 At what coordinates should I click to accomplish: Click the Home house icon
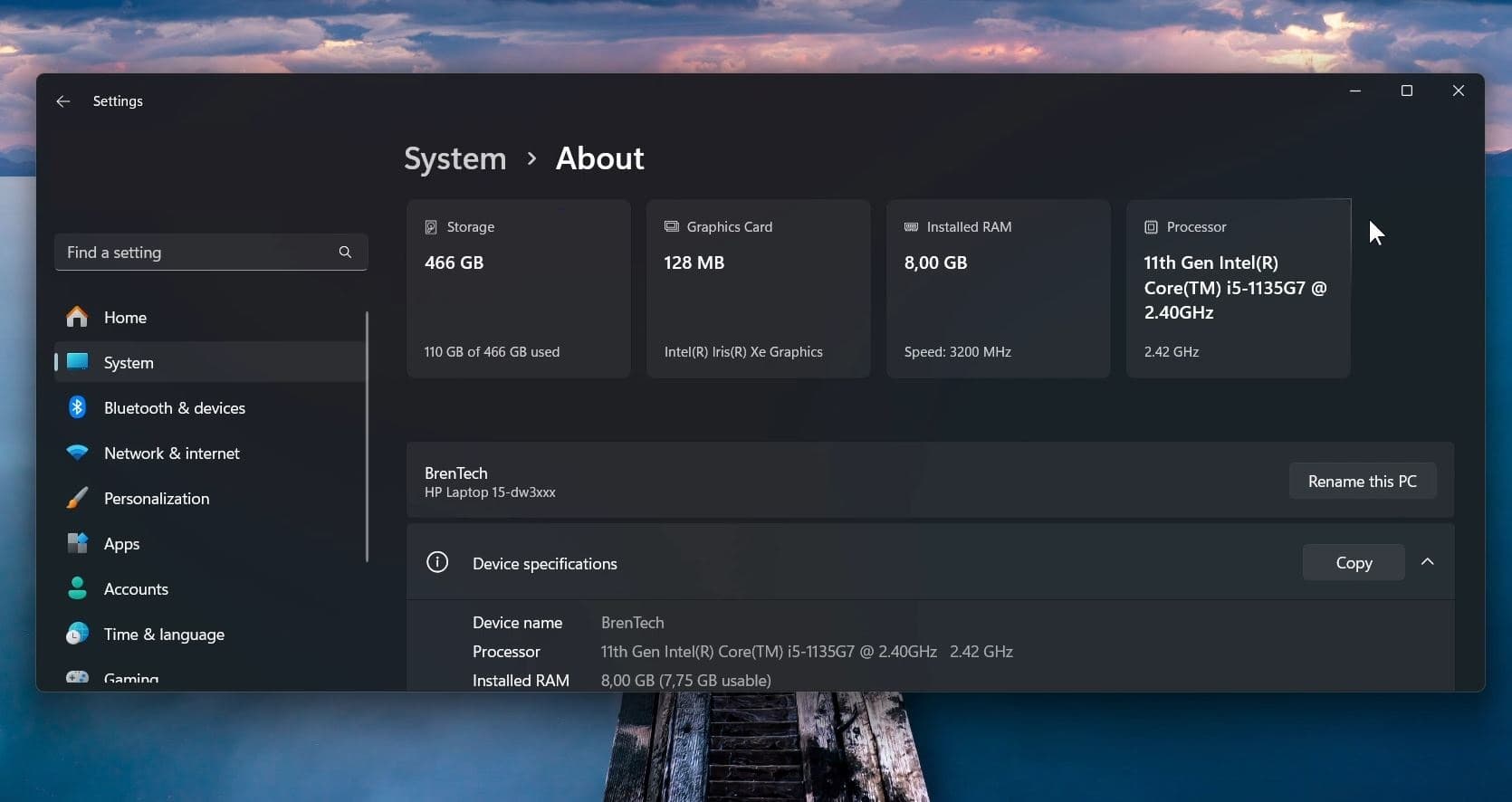tap(78, 317)
